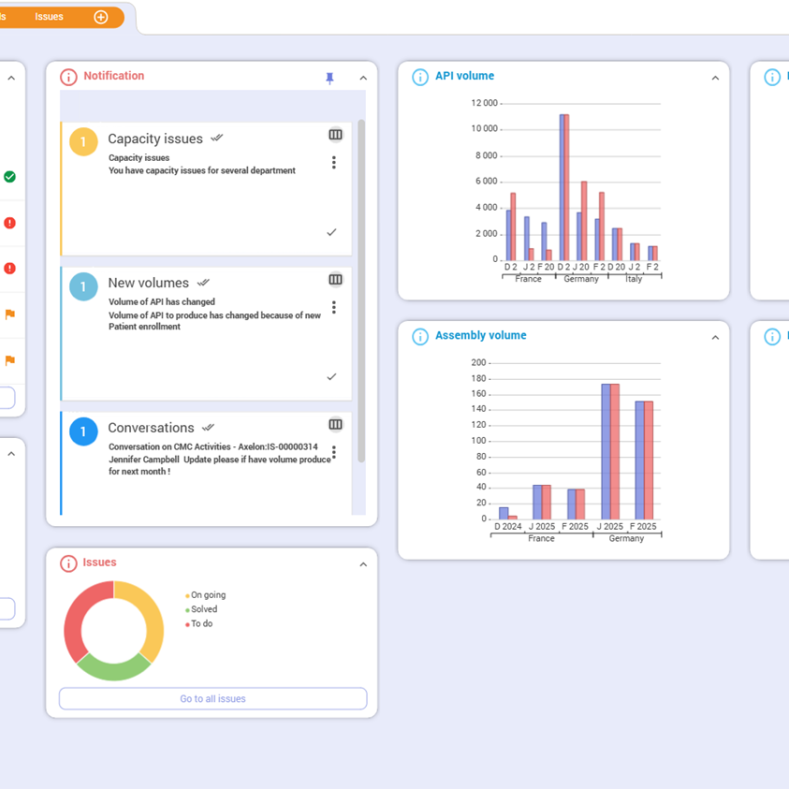Collapse the Assembly volume chart panel
Viewport: 789px width, 789px height.
coord(715,338)
